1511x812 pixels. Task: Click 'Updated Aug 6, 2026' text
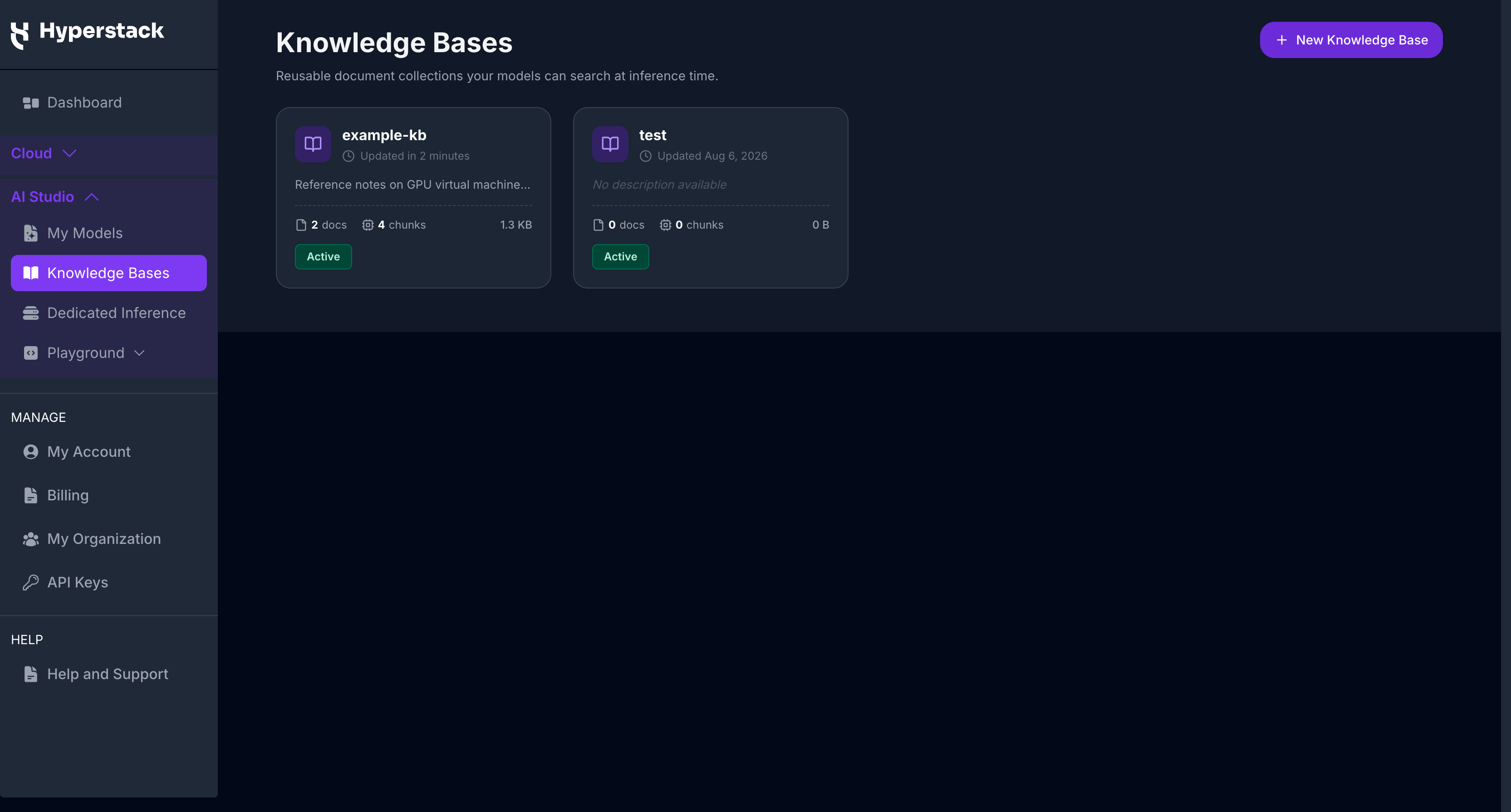coord(712,156)
